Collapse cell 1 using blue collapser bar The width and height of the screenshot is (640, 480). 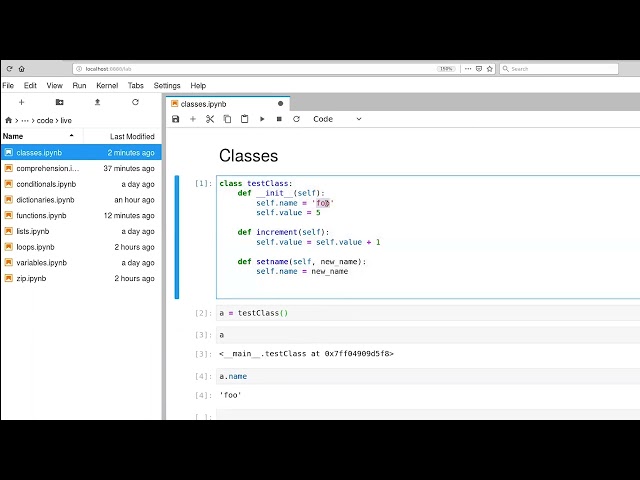(x=177, y=237)
